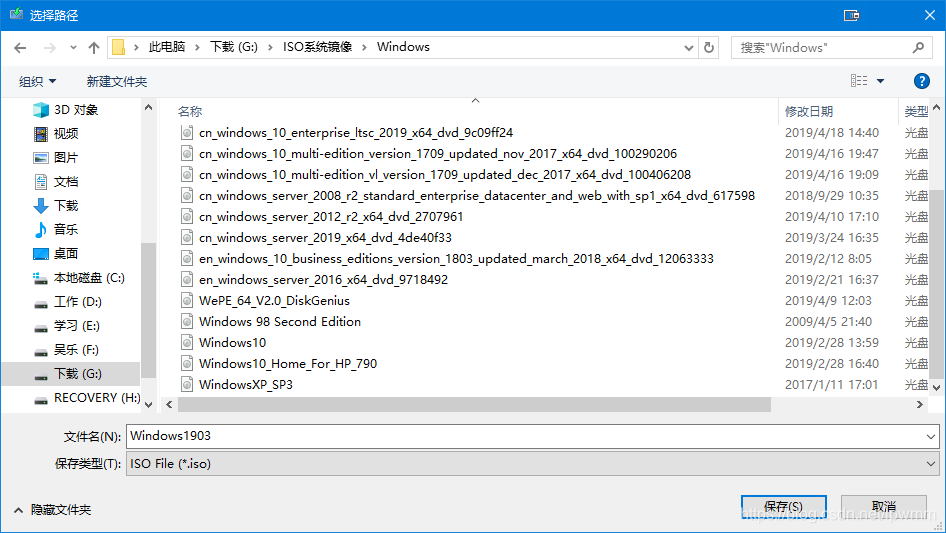Select en_windows_10_business_editions file

(x=456, y=259)
